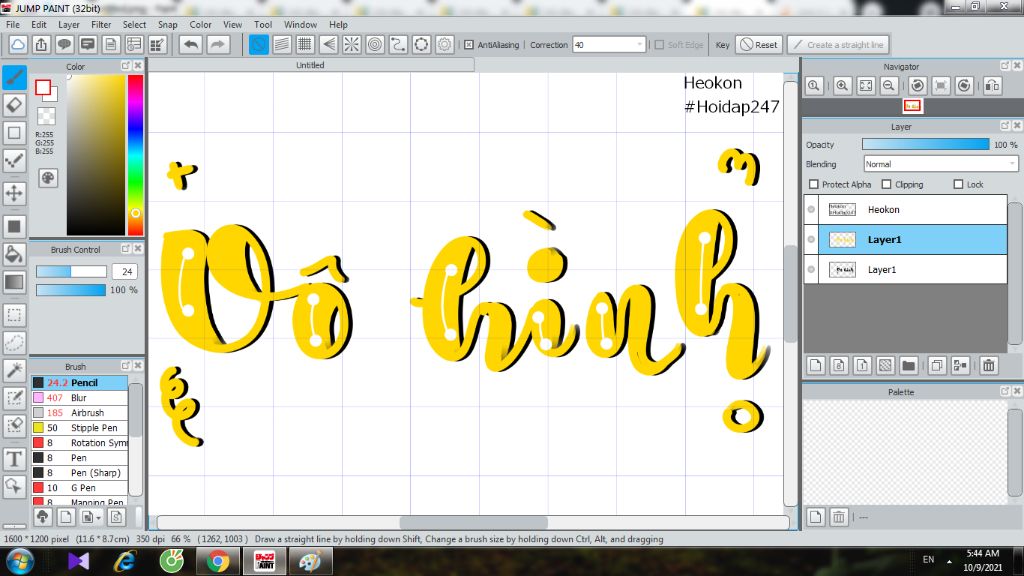Select the Brush tool in the left toolbar
The height and width of the screenshot is (576, 1024).
14,78
